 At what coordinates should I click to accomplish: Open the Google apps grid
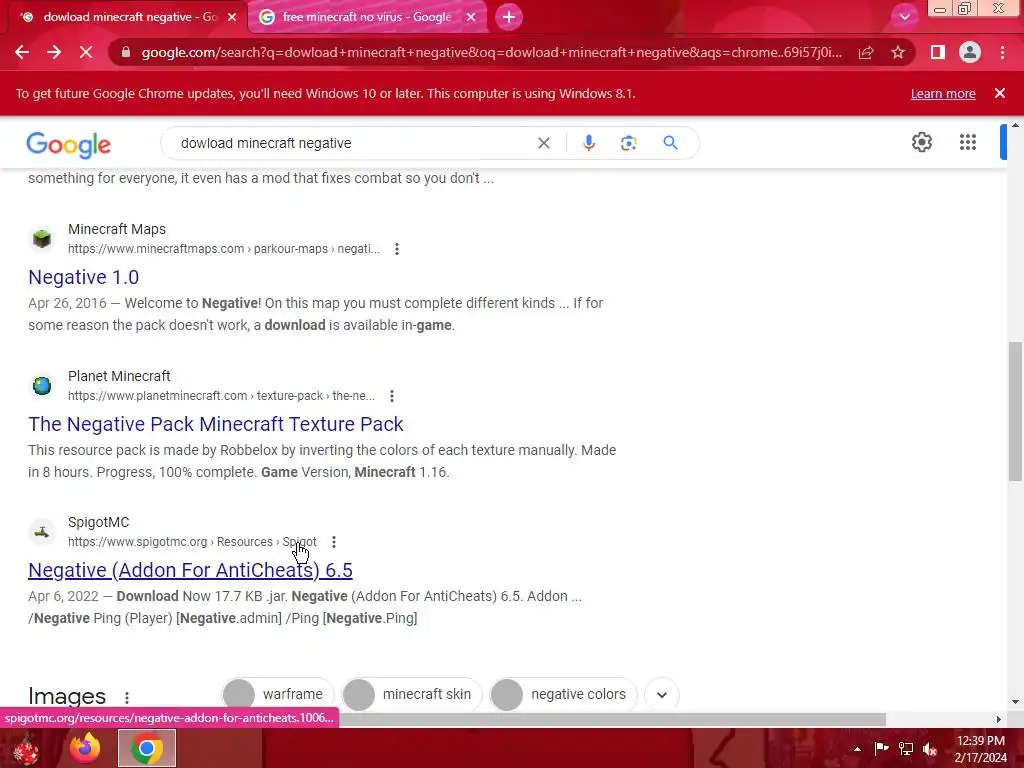(x=968, y=142)
